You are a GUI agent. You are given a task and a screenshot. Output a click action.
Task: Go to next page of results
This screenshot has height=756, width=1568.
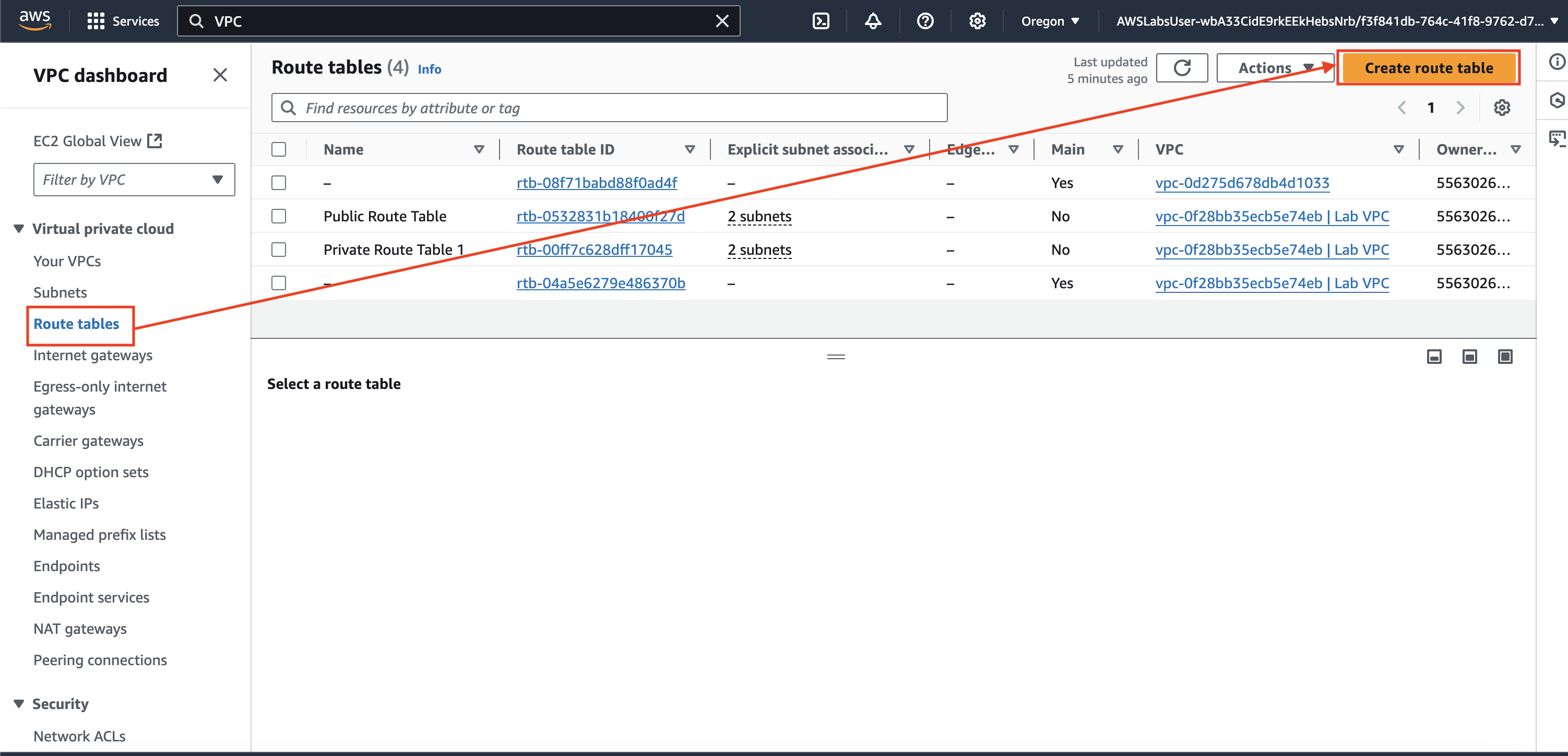(1459, 108)
